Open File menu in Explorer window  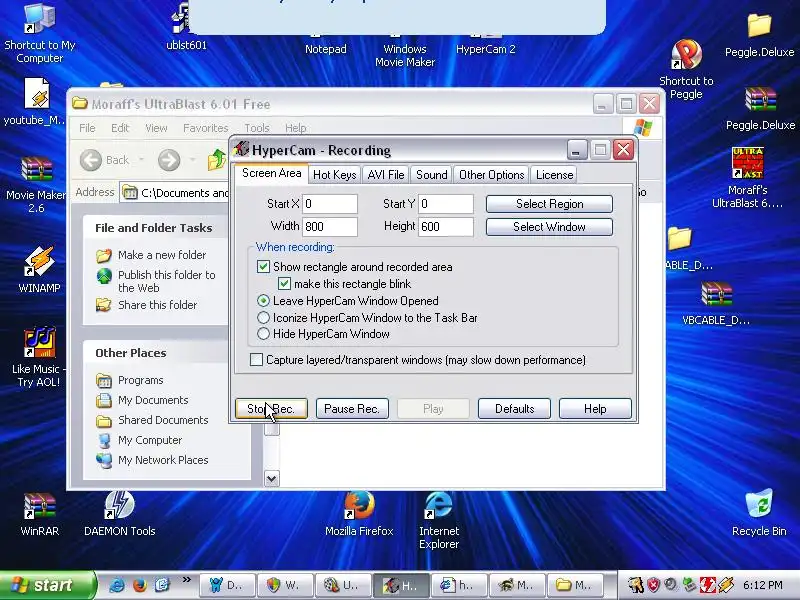[x=87, y=128]
